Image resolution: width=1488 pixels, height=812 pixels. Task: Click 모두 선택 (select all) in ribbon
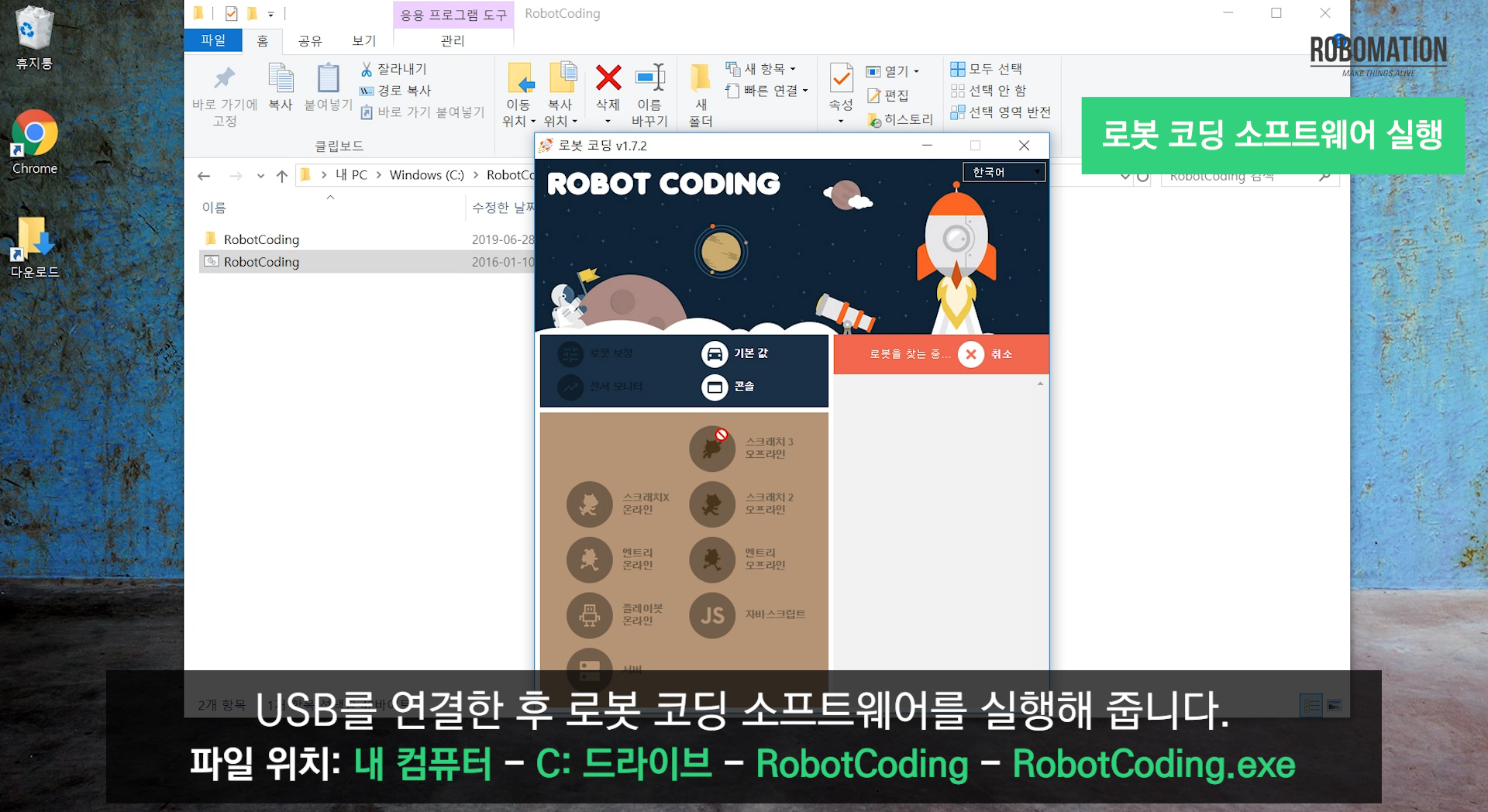[x=987, y=69]
